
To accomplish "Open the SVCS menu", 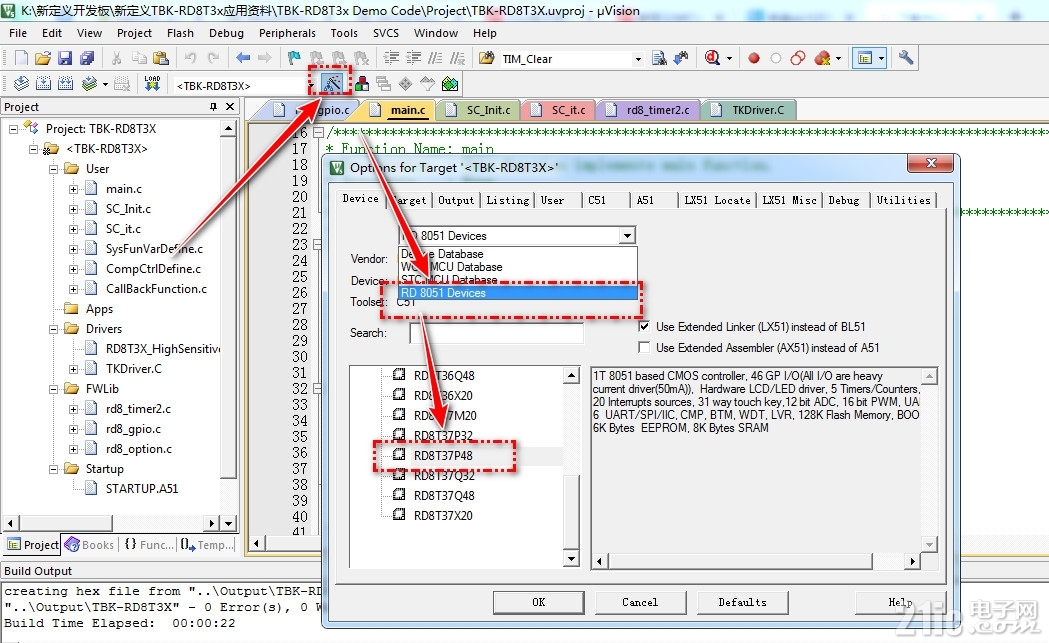I will (385, 33).
